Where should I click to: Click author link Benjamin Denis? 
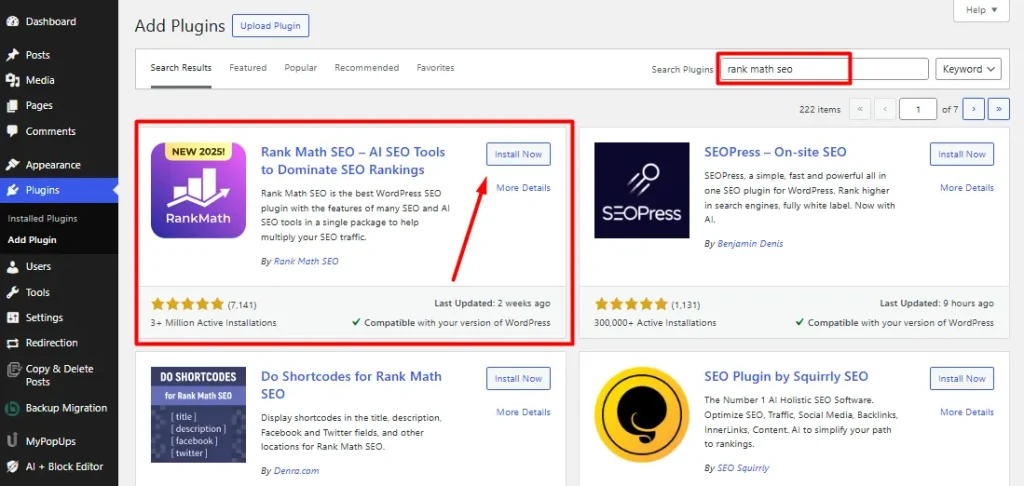[x=750, y=244]
